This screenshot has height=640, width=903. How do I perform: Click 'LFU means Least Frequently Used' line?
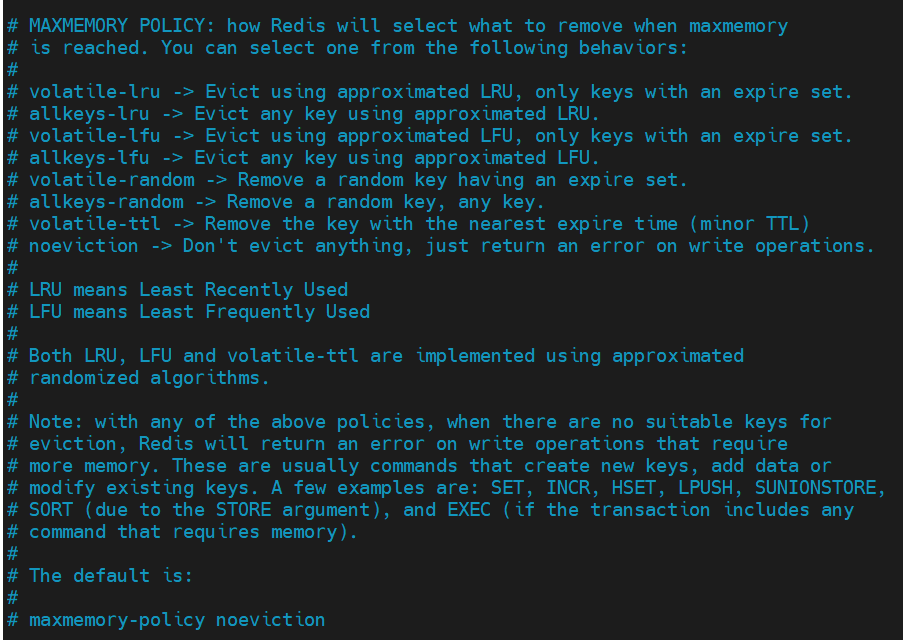[199, 312]
